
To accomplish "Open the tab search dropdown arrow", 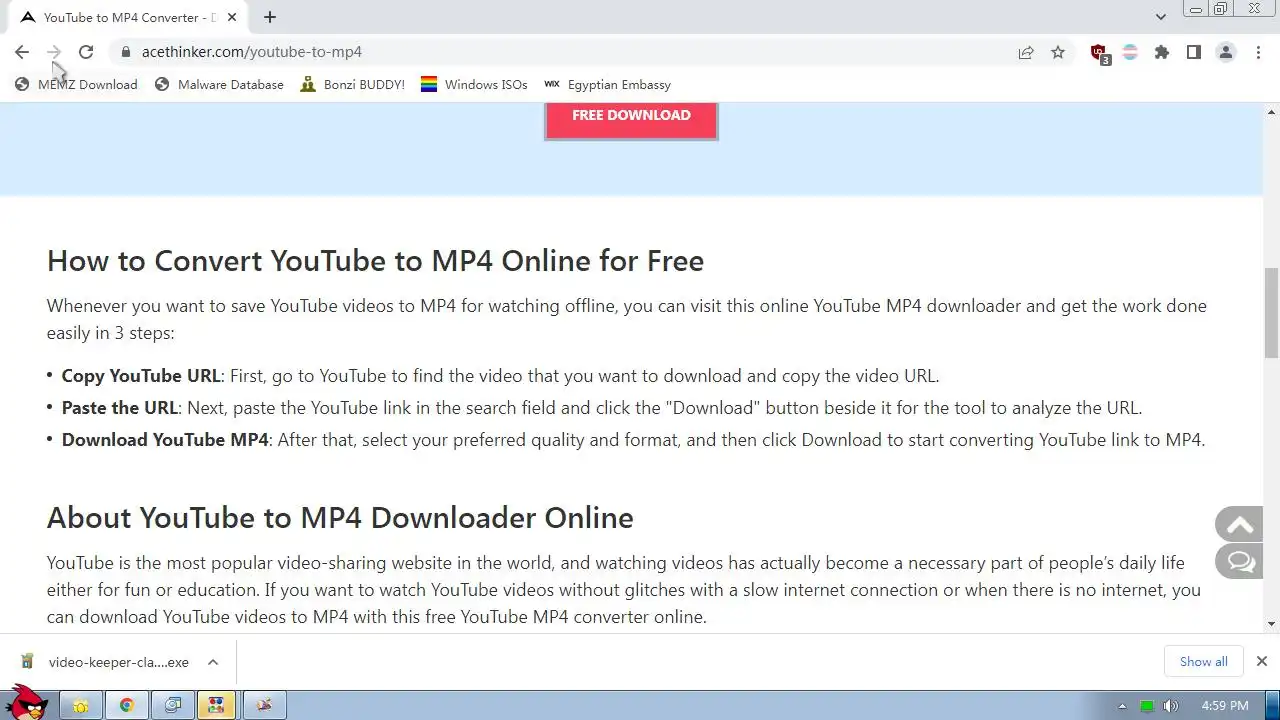I will click(x=1160, y=17).
